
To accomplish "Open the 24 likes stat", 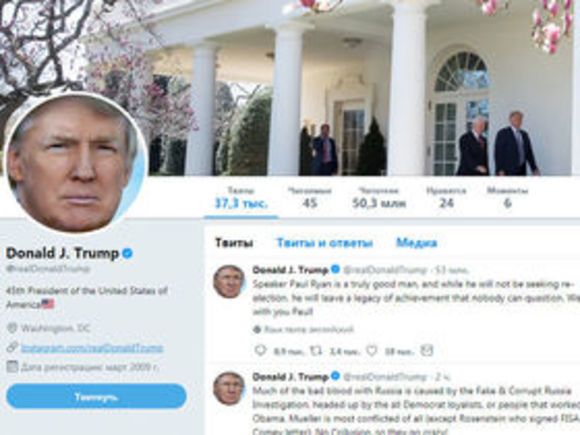I will click(x=446, y=198).
